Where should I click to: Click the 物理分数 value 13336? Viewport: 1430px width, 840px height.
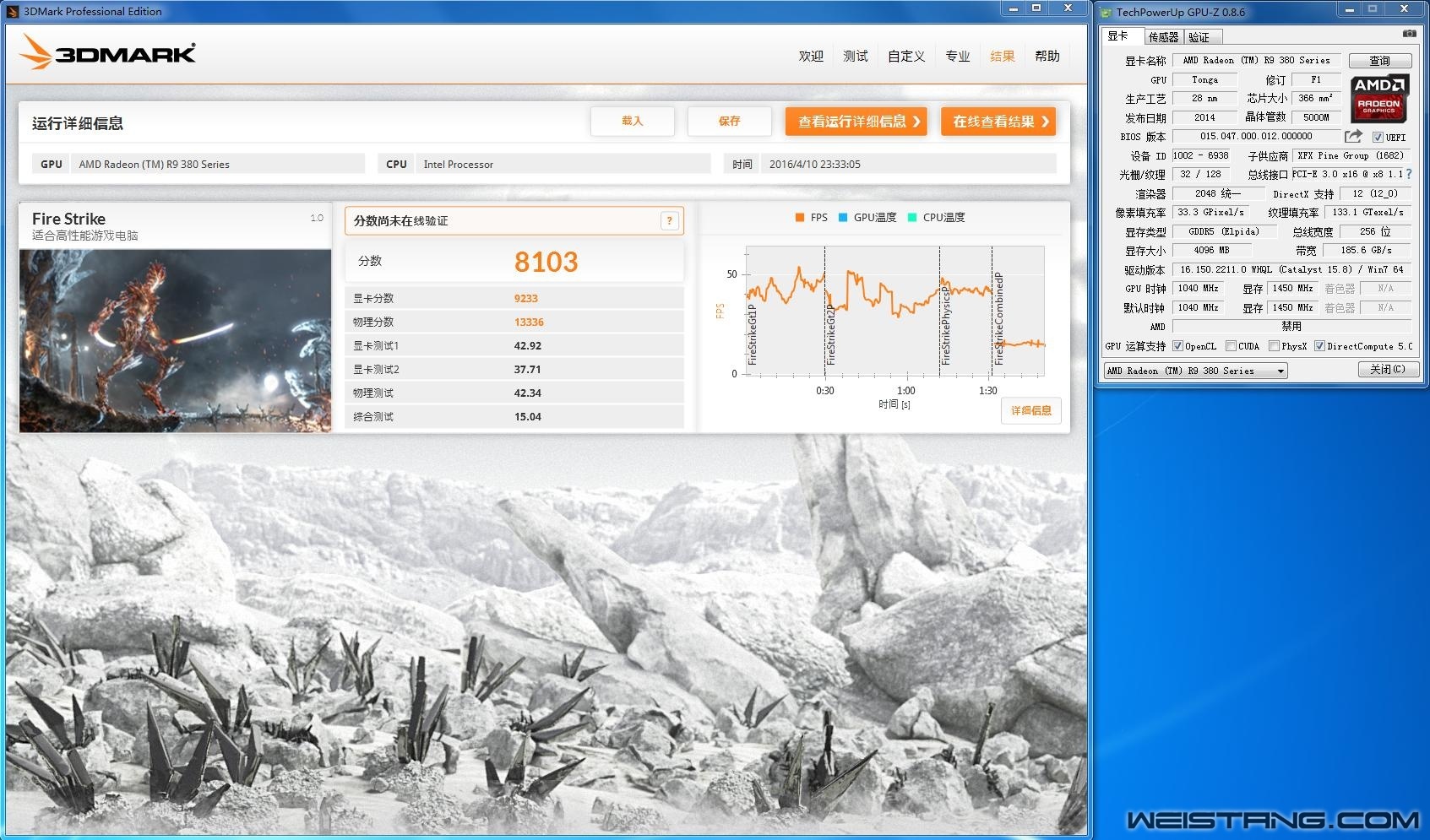pyautogui.click(x=529, y=322)
